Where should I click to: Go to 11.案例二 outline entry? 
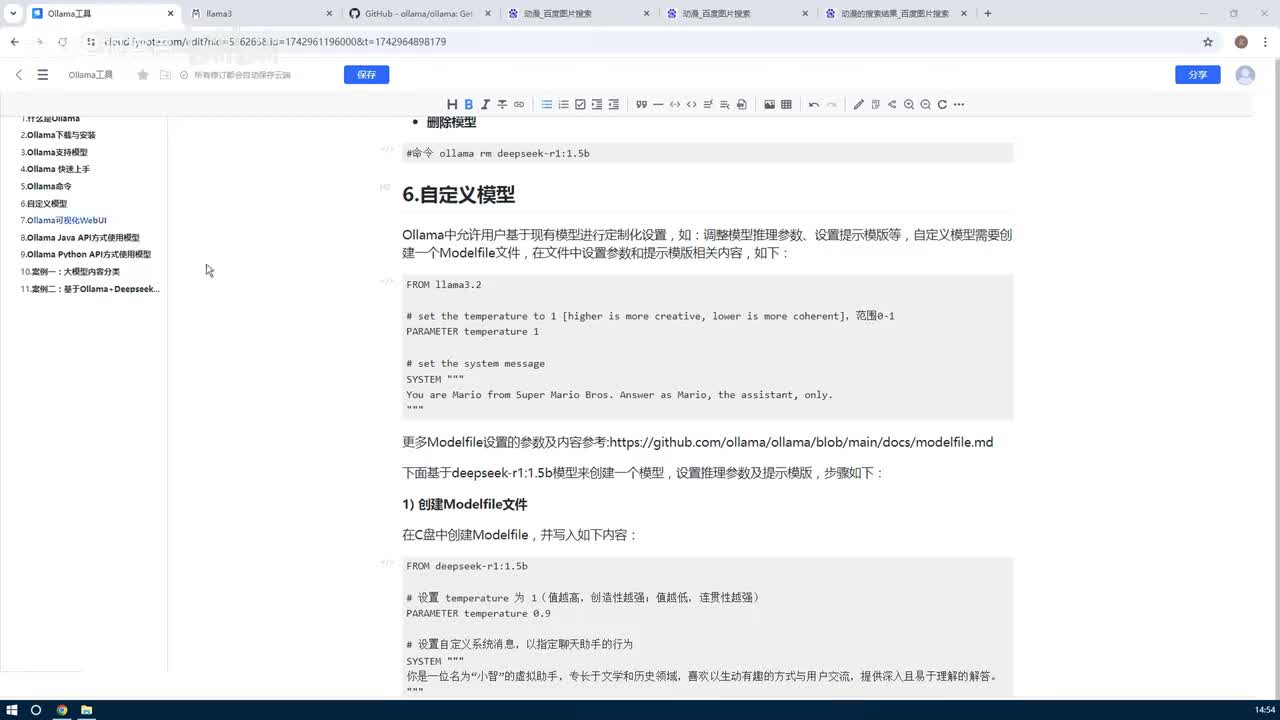90,289
